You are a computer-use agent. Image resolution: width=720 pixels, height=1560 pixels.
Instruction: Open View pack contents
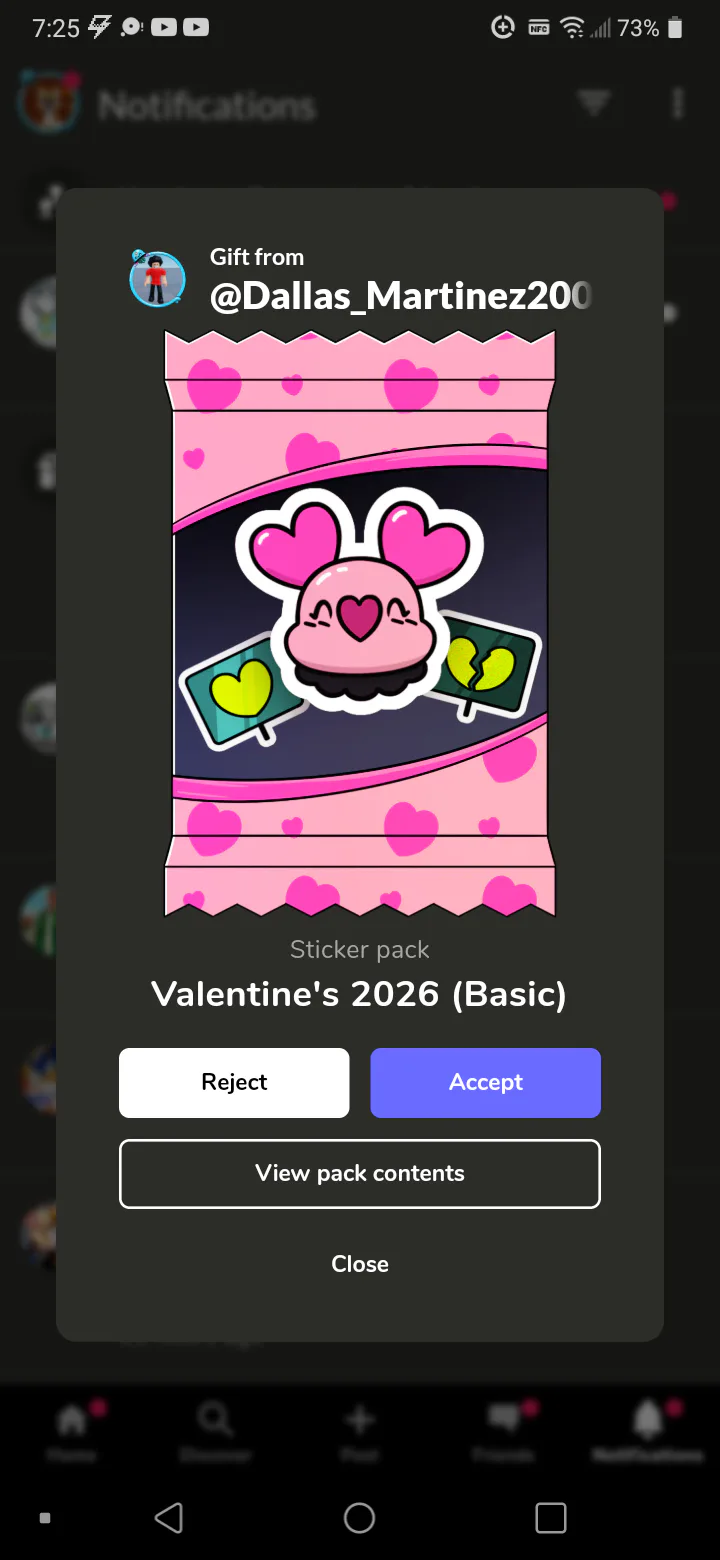coord(360,1174)
